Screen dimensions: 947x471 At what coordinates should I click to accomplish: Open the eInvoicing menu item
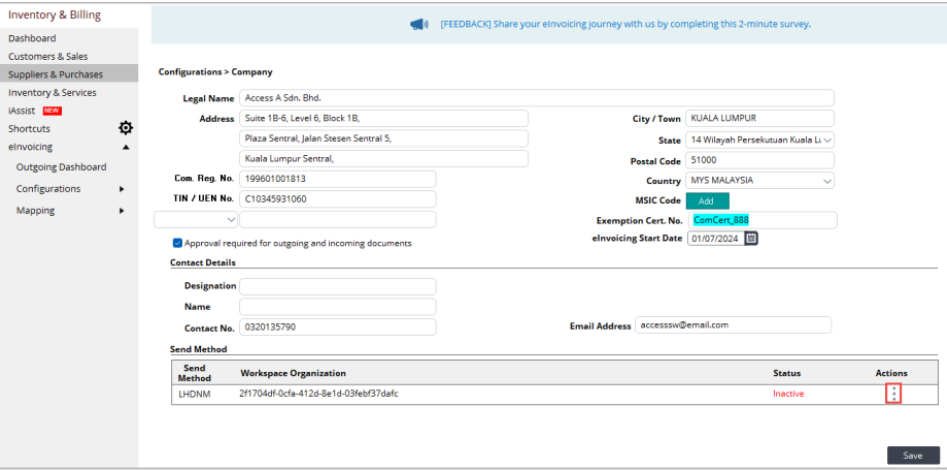(x=30, y=147)
